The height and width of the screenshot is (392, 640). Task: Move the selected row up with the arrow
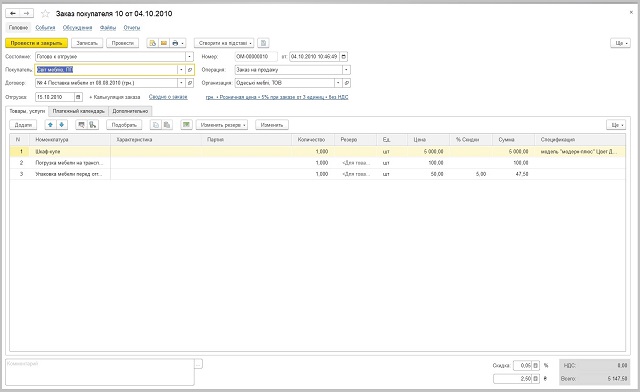(x=50, y=125)
